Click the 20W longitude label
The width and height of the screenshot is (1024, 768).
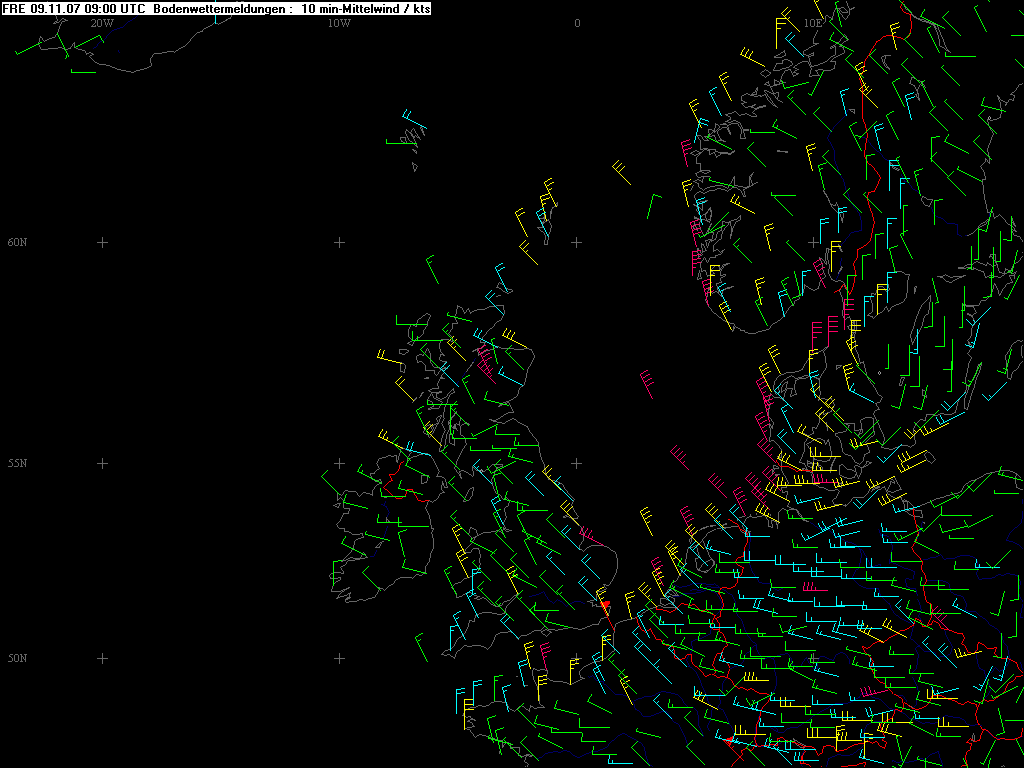click(x=102, y=23)
